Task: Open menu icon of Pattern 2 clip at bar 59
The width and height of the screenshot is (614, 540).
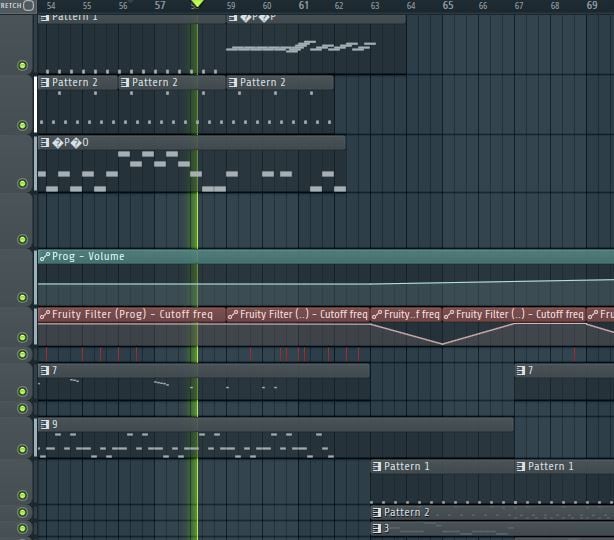Action: [233, 82]
